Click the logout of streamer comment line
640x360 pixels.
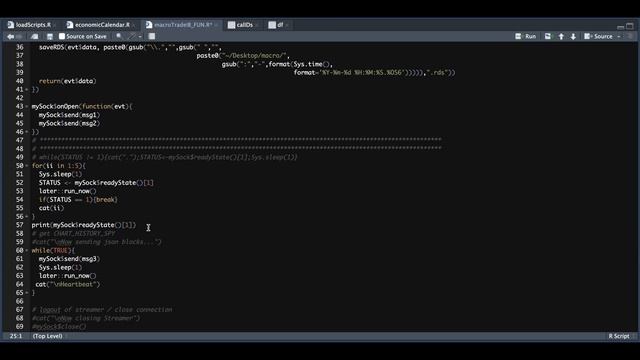[102, 310]
